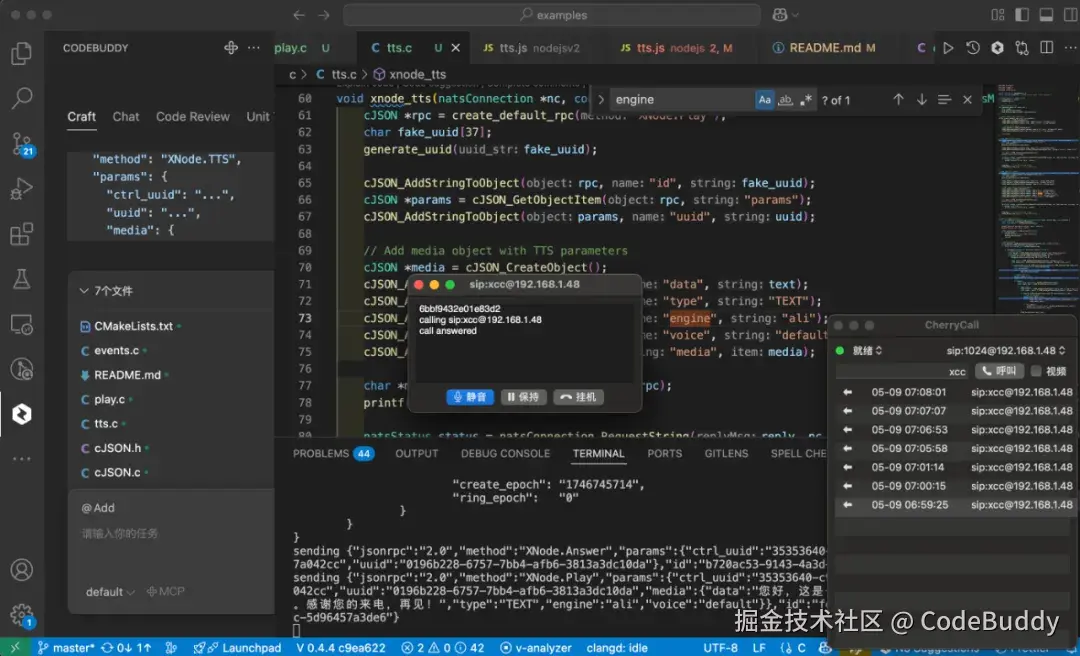Toggle Match Case in find widget
This screenshot has height=656, width=1080.
pos(765,100)
